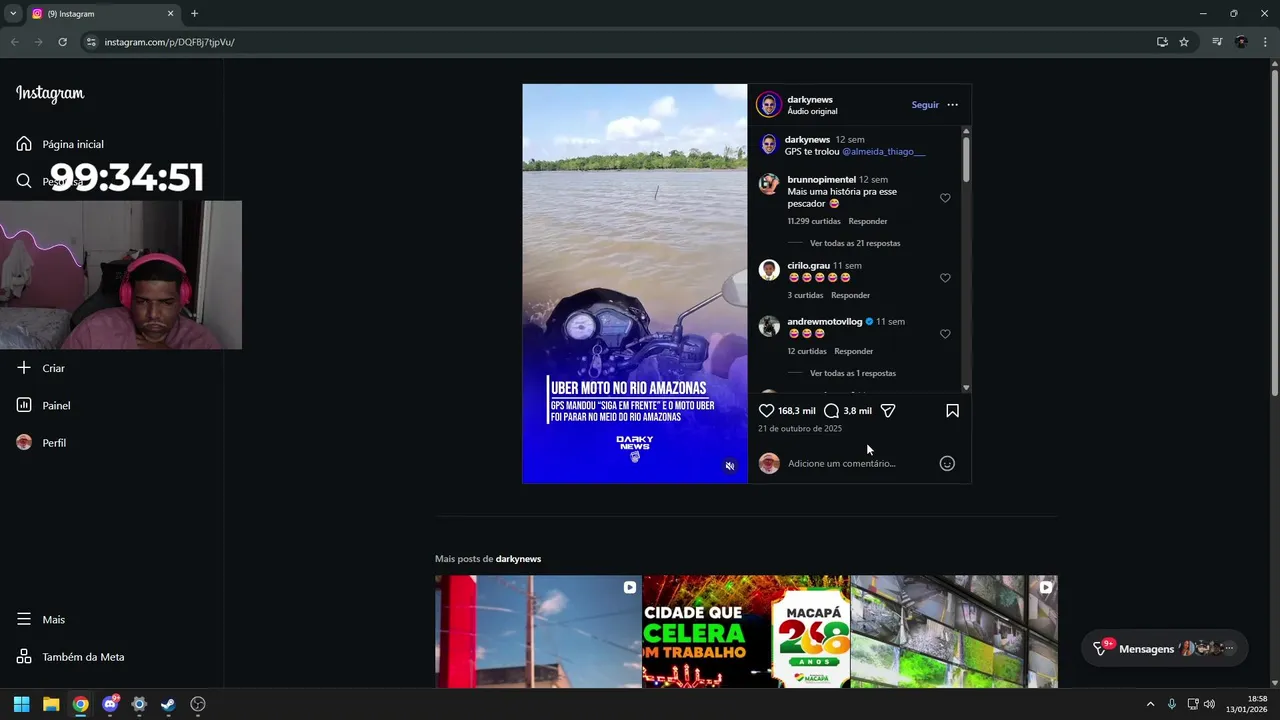
Task: Reply to andrewmotovlog's comment
Action: (x=854, y=351)
